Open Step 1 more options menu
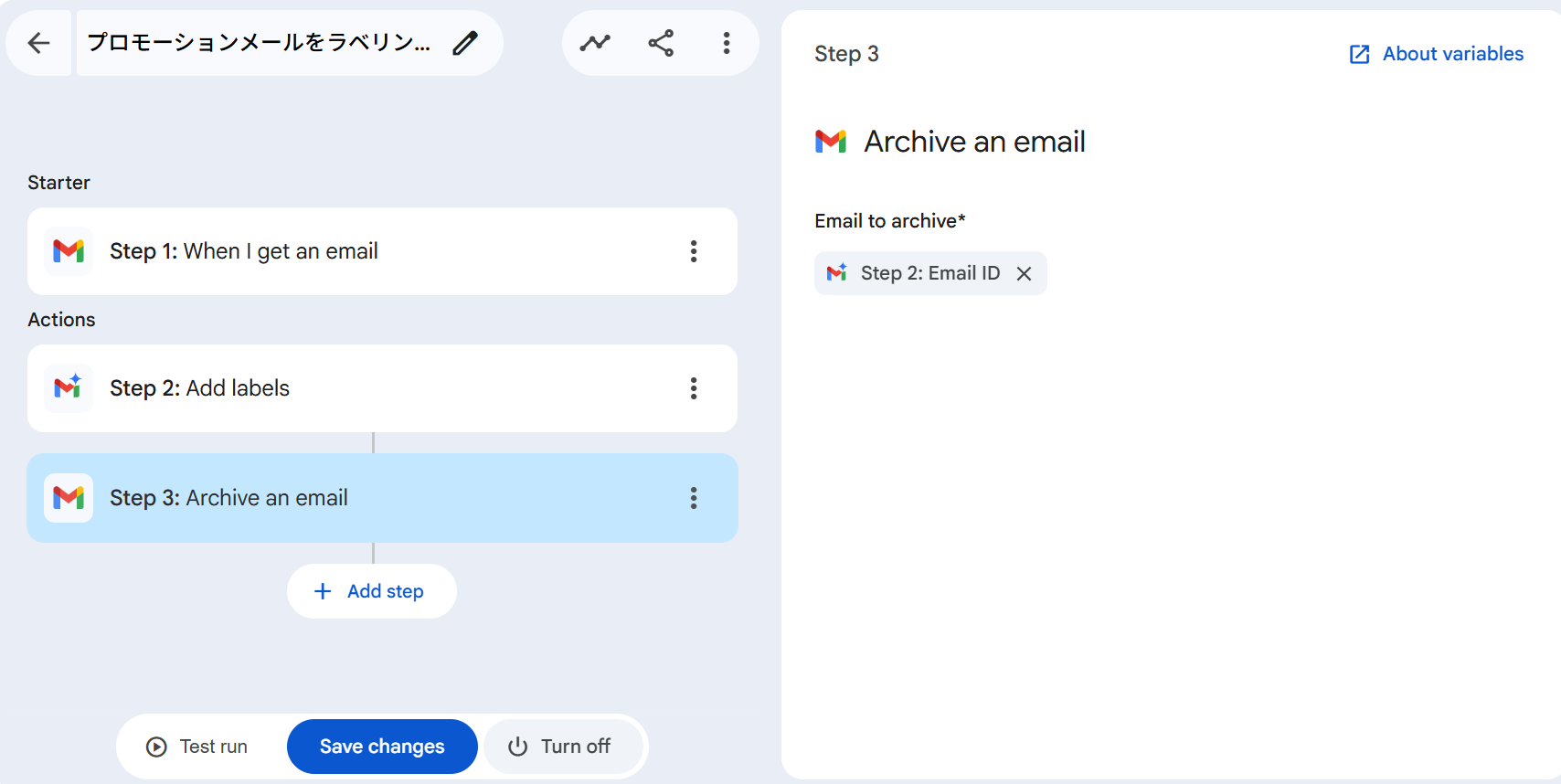The width and height of the screenshot is (1561, 784). pos(694,251)
